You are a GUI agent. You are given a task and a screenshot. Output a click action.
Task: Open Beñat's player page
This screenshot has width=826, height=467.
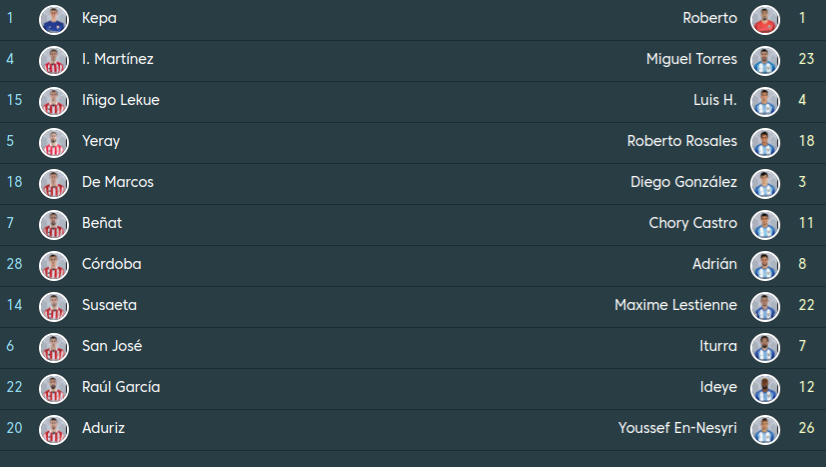102,224
